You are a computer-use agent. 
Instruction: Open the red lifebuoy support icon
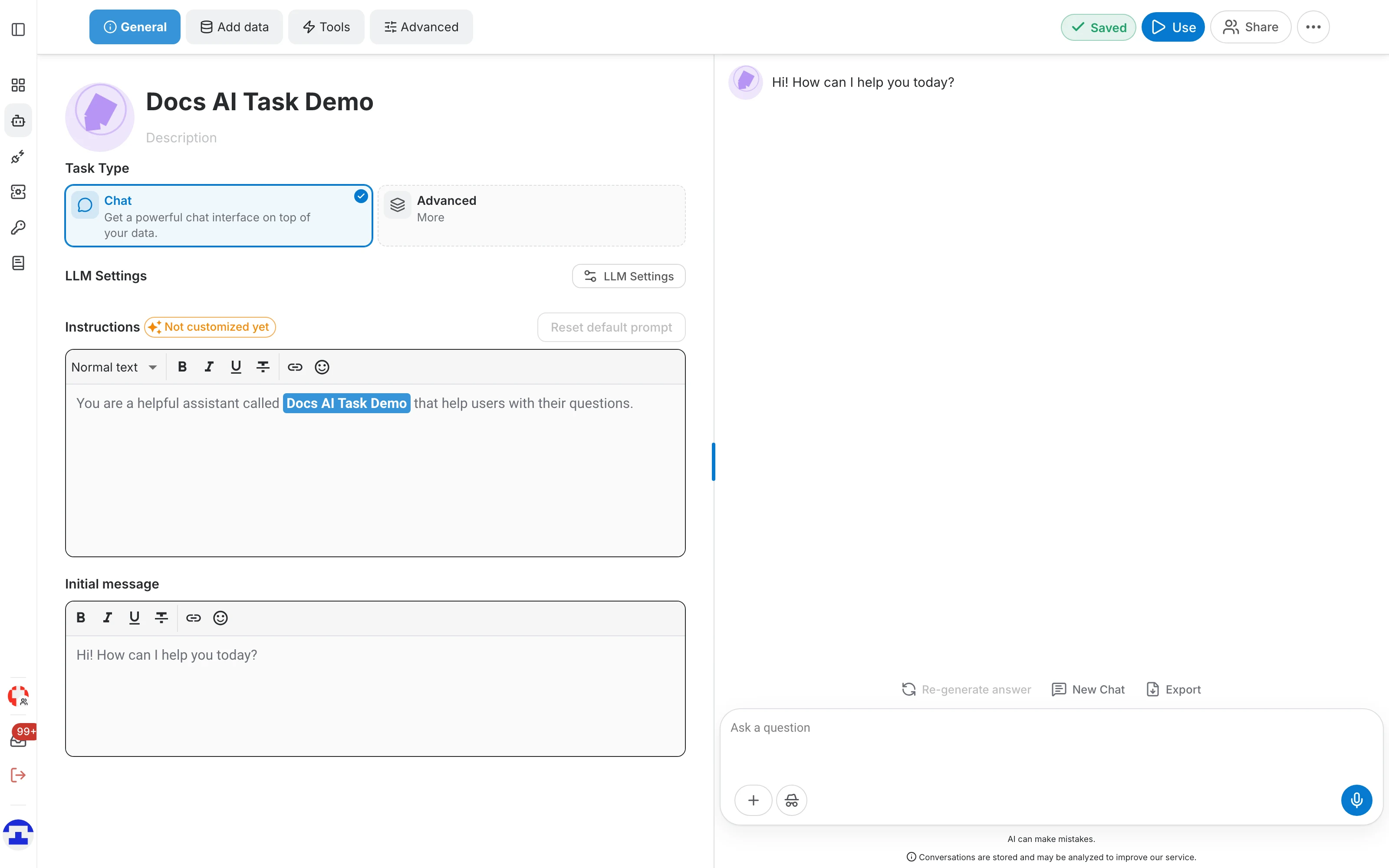[18, 696]
